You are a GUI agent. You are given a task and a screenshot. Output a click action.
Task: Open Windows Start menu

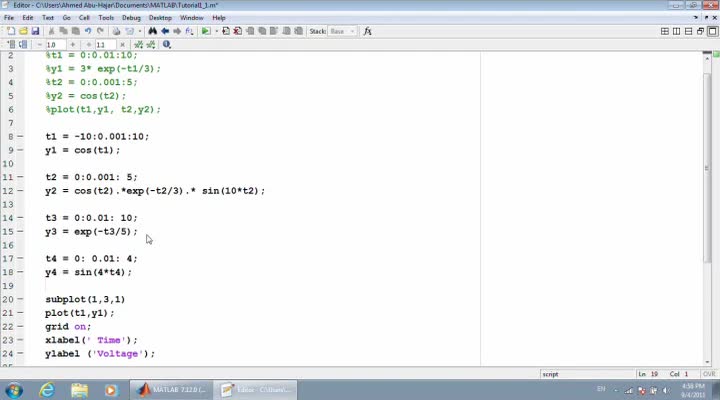pos(14,390)
